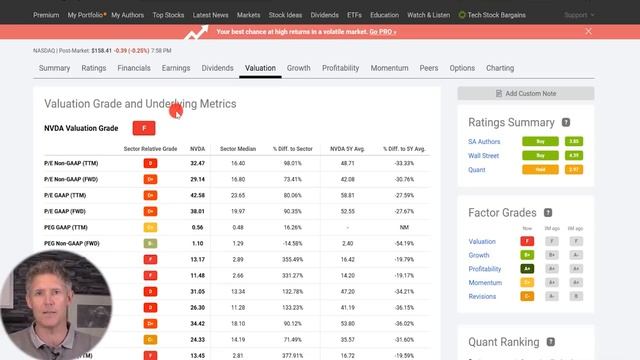Image resolution: width=640 pixels, height=360 pixels.
Task: Click the current Valuation F grade badge
Action: click(527, 241)
